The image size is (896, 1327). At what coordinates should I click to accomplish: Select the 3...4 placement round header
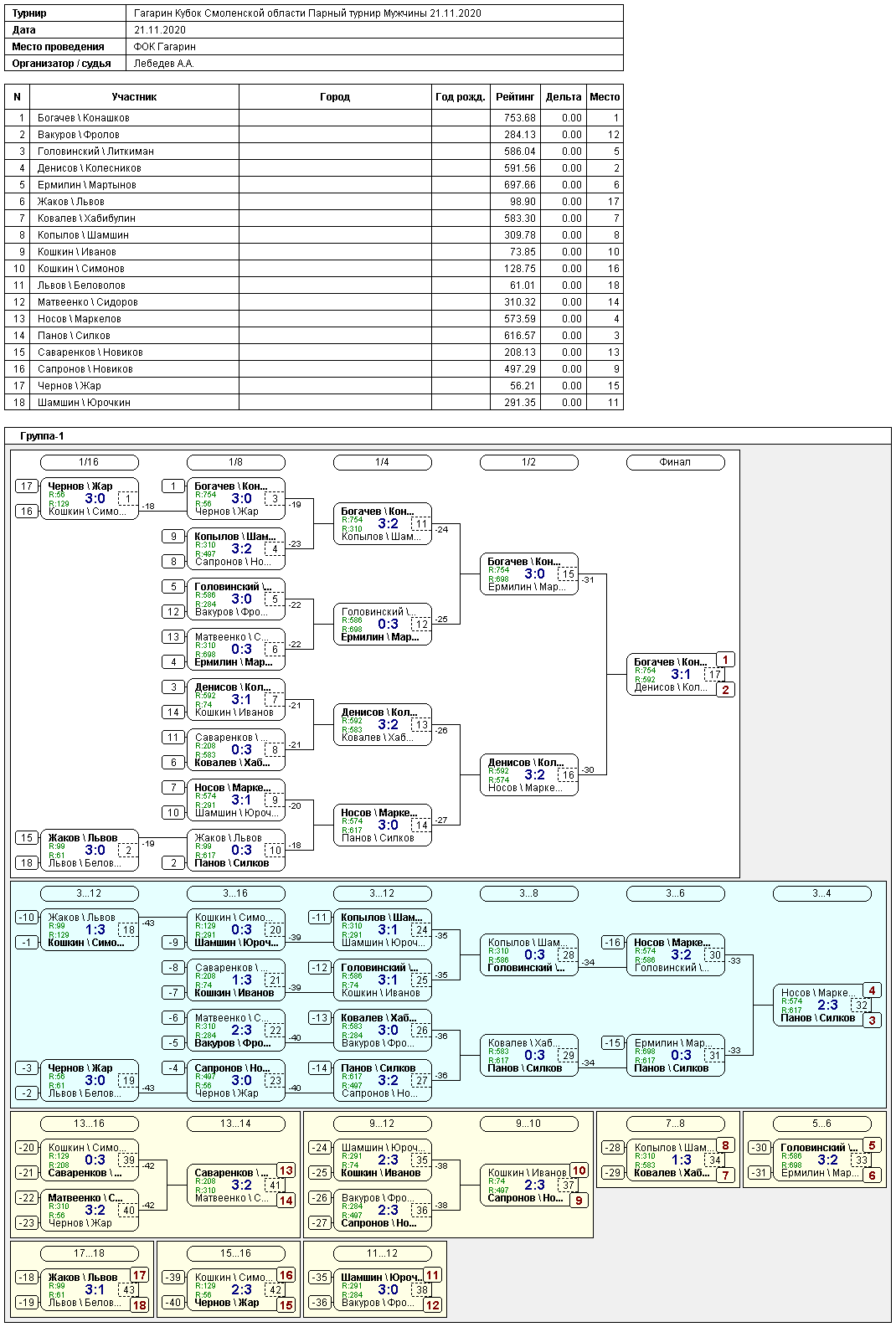[821, 893]
